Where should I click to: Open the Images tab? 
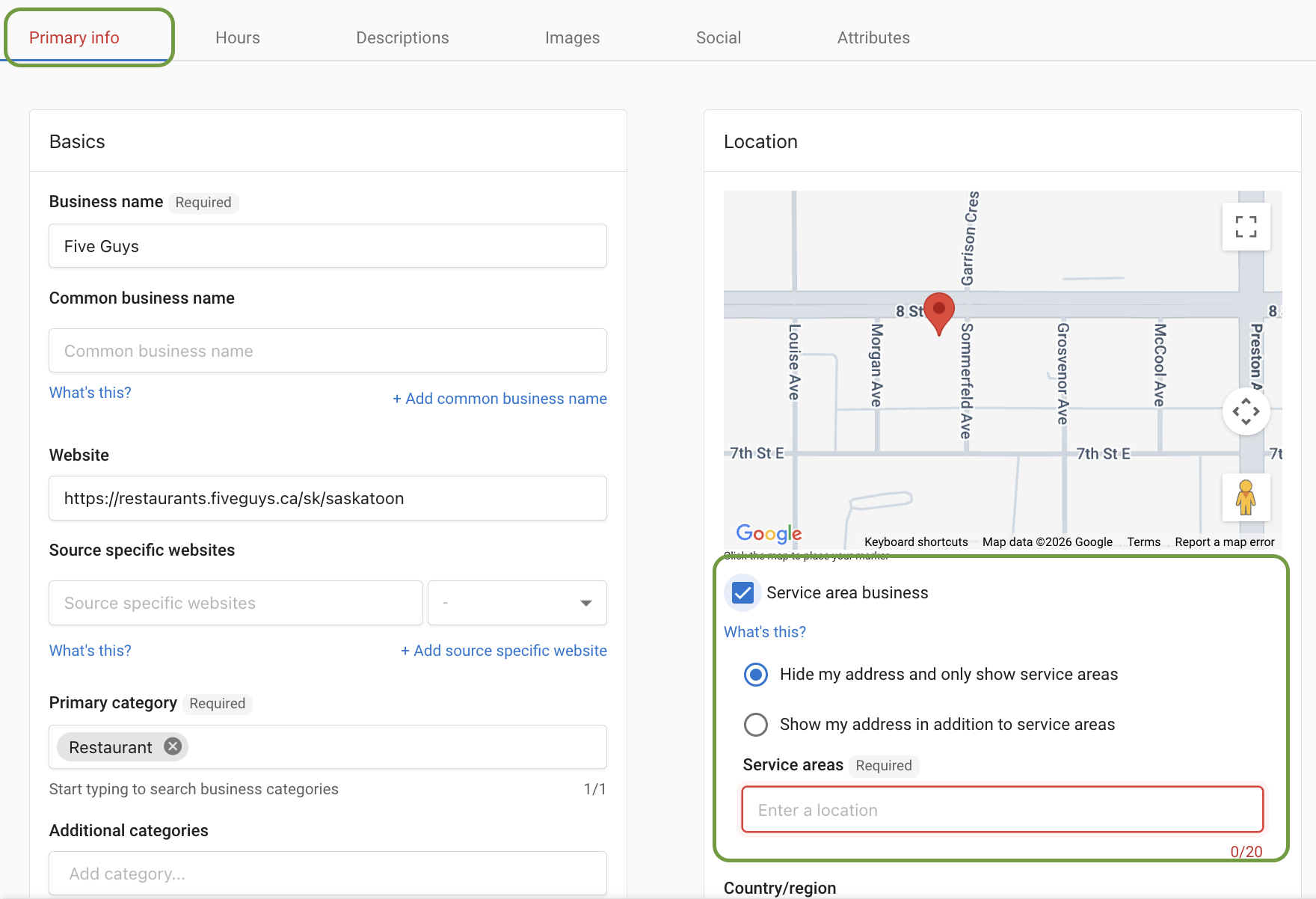click(x=572, y=37)
